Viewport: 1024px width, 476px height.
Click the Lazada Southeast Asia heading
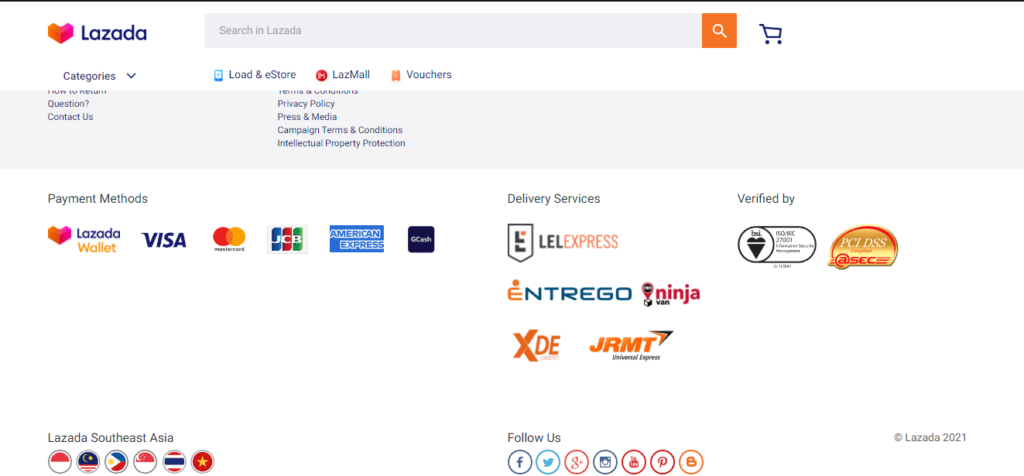pos(111,437)
